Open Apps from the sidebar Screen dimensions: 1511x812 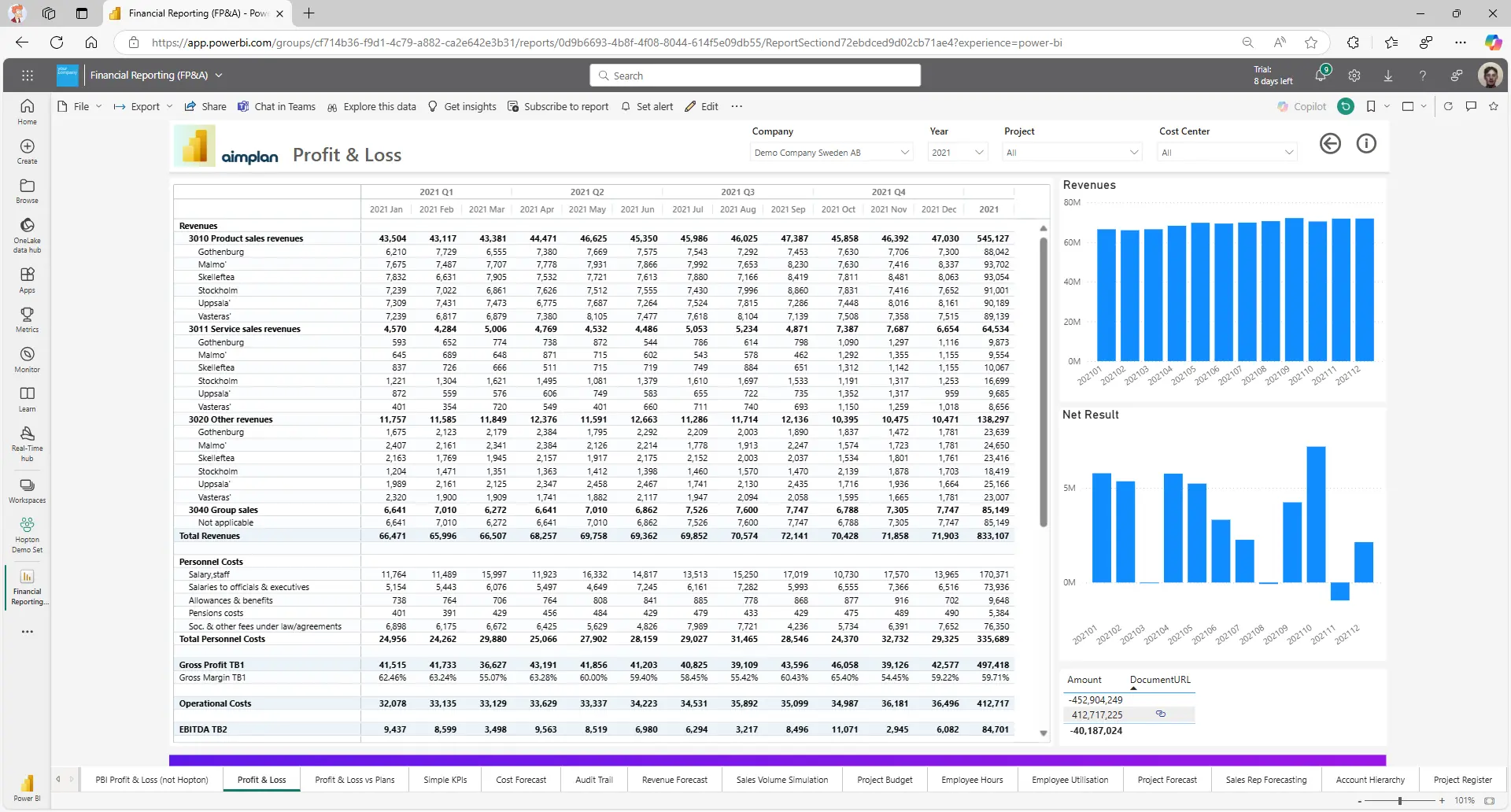click(28, 280)
